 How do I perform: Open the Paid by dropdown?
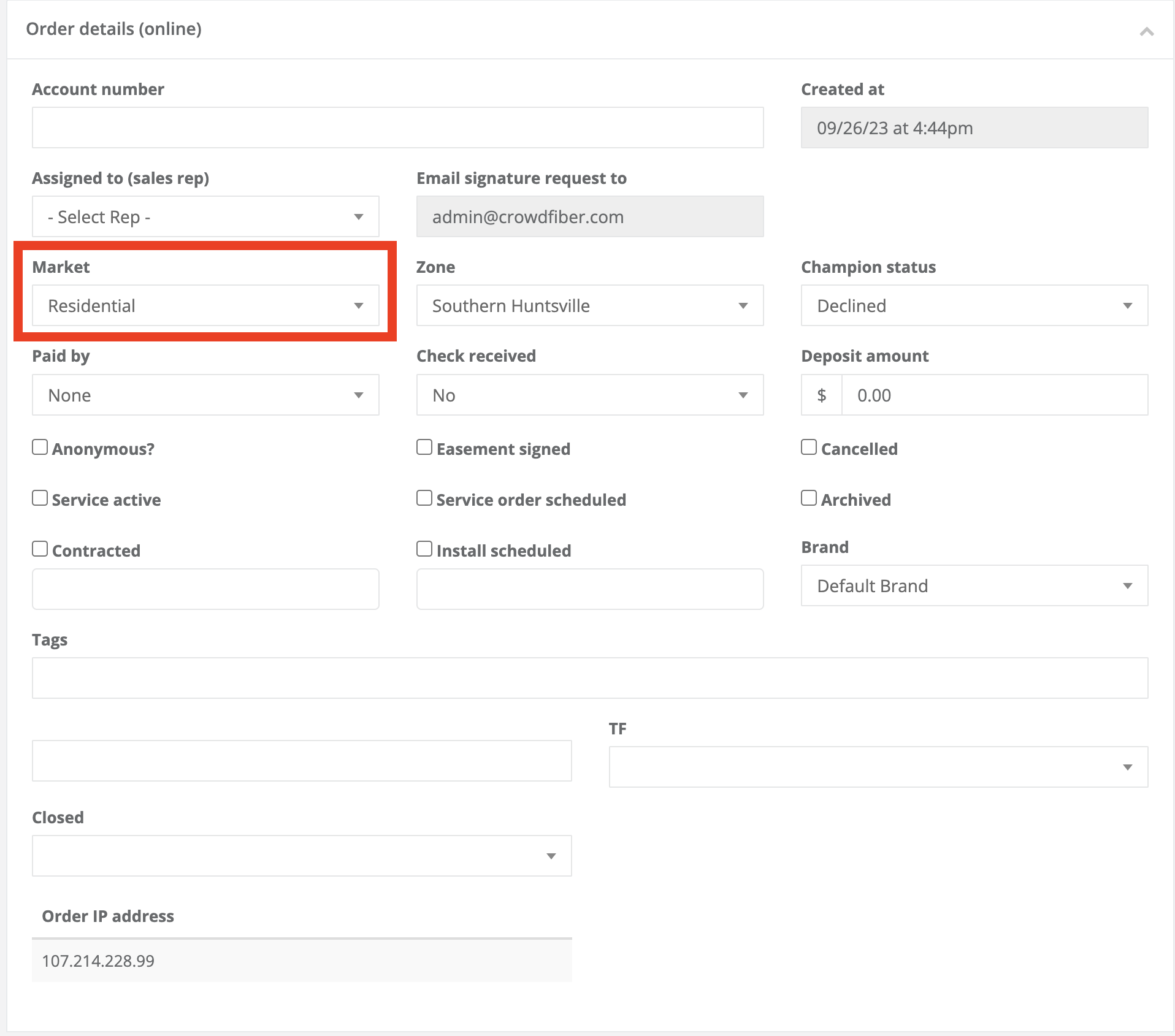click(x=205, y=395)
